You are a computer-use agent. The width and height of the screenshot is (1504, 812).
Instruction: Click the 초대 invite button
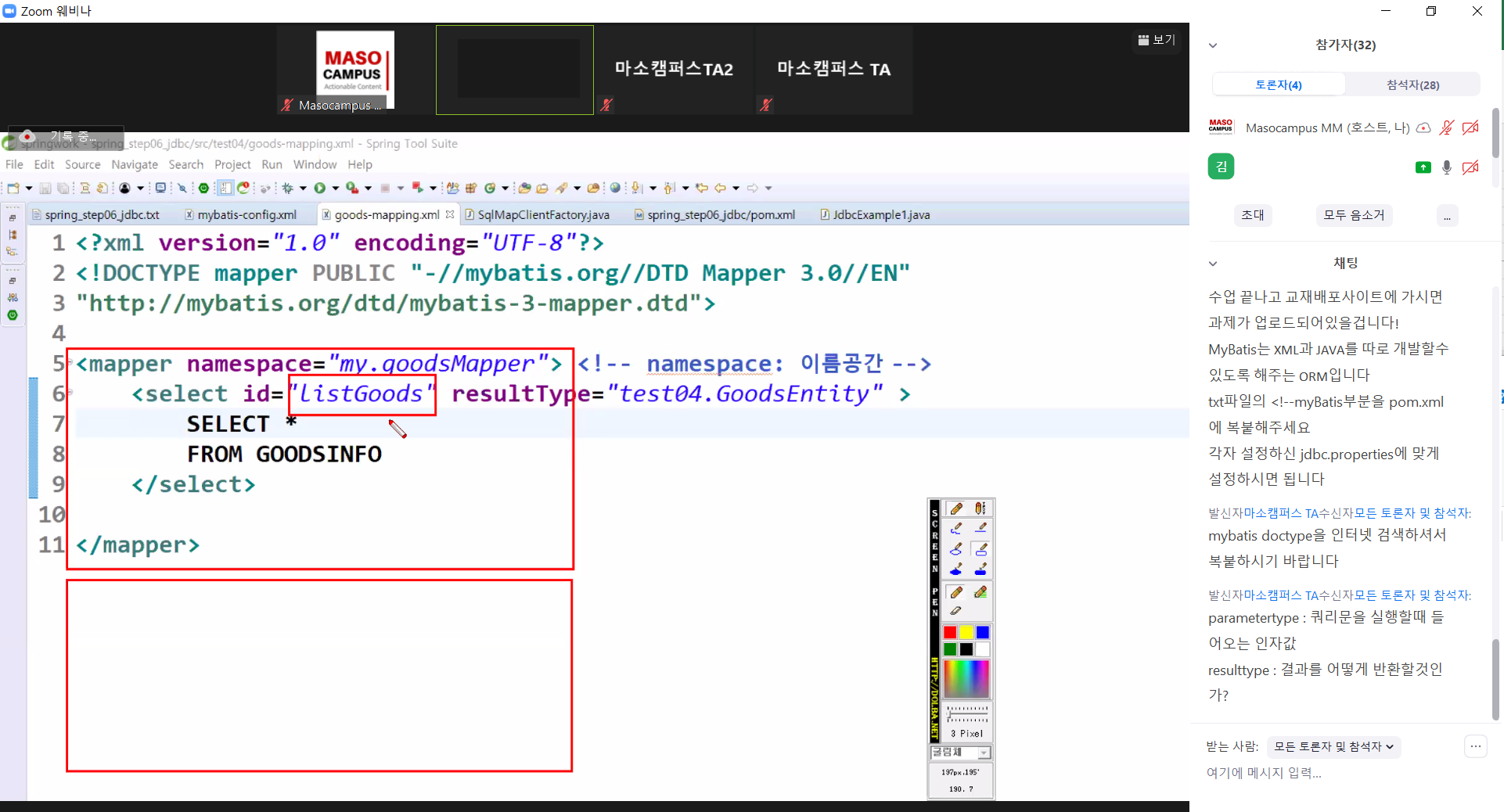[1252, 215]
